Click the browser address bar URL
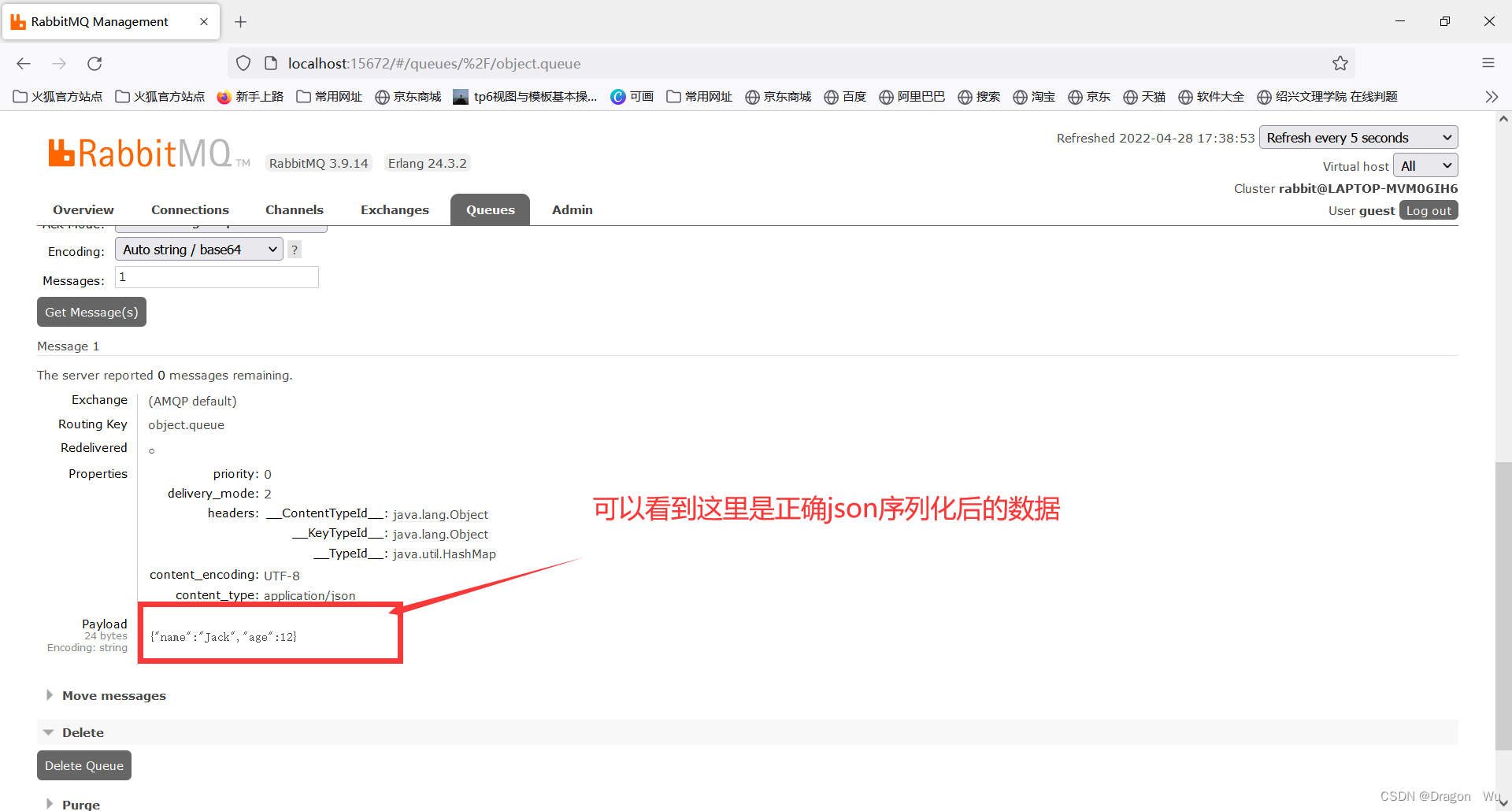Viewport: 1512px width, 811px height. click(434, 64)
